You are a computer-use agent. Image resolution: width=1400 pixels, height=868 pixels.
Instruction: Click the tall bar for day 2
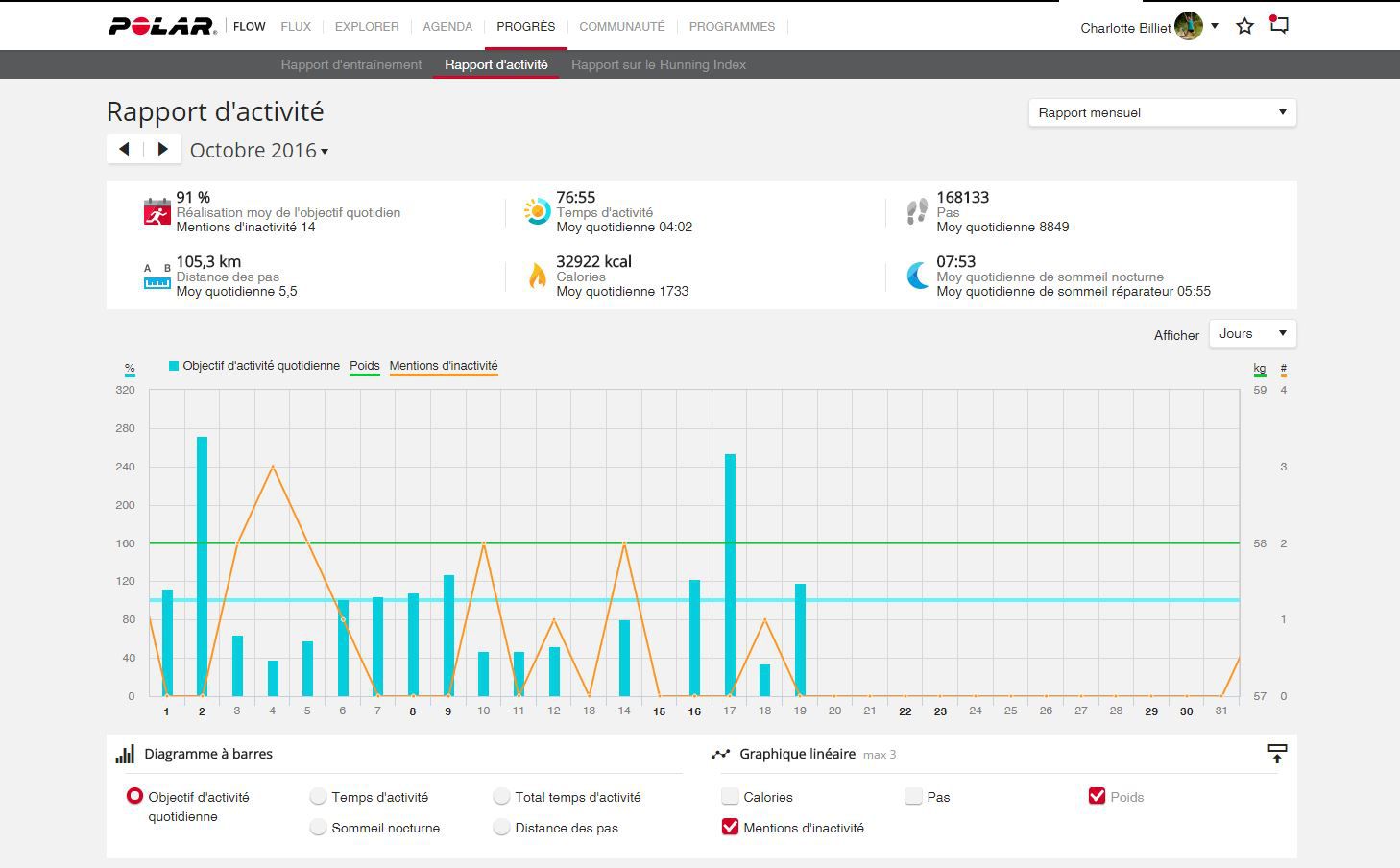pyautogui.click(x=202, y=566)
